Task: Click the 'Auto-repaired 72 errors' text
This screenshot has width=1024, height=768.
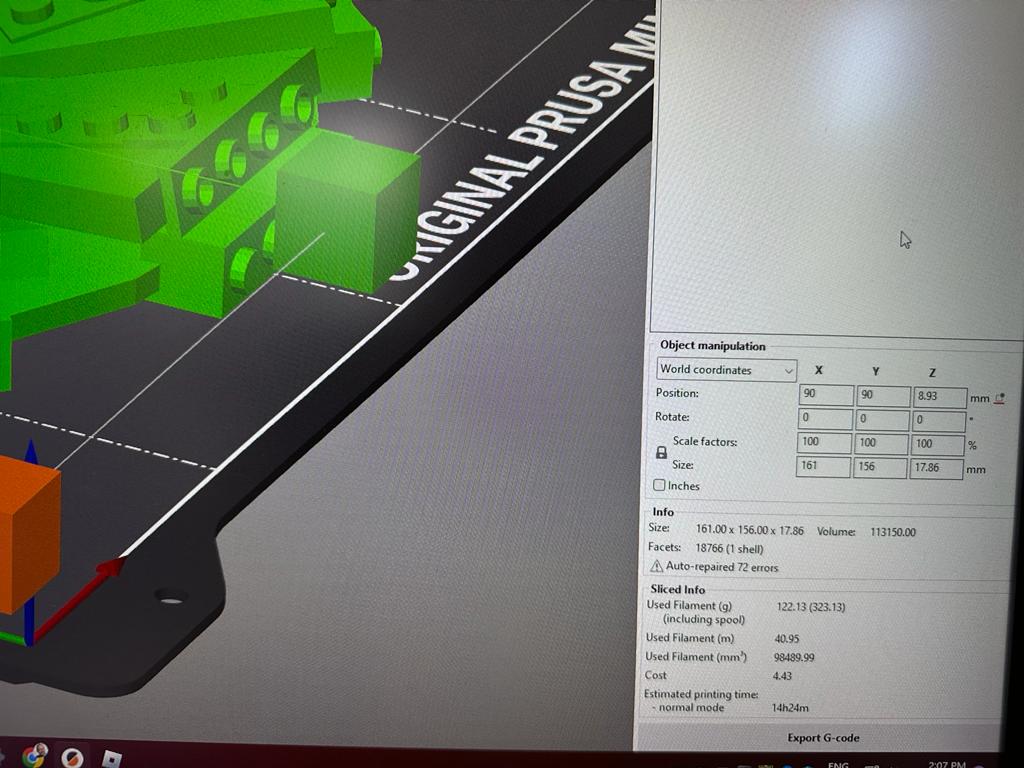Action: click(722, 567)
